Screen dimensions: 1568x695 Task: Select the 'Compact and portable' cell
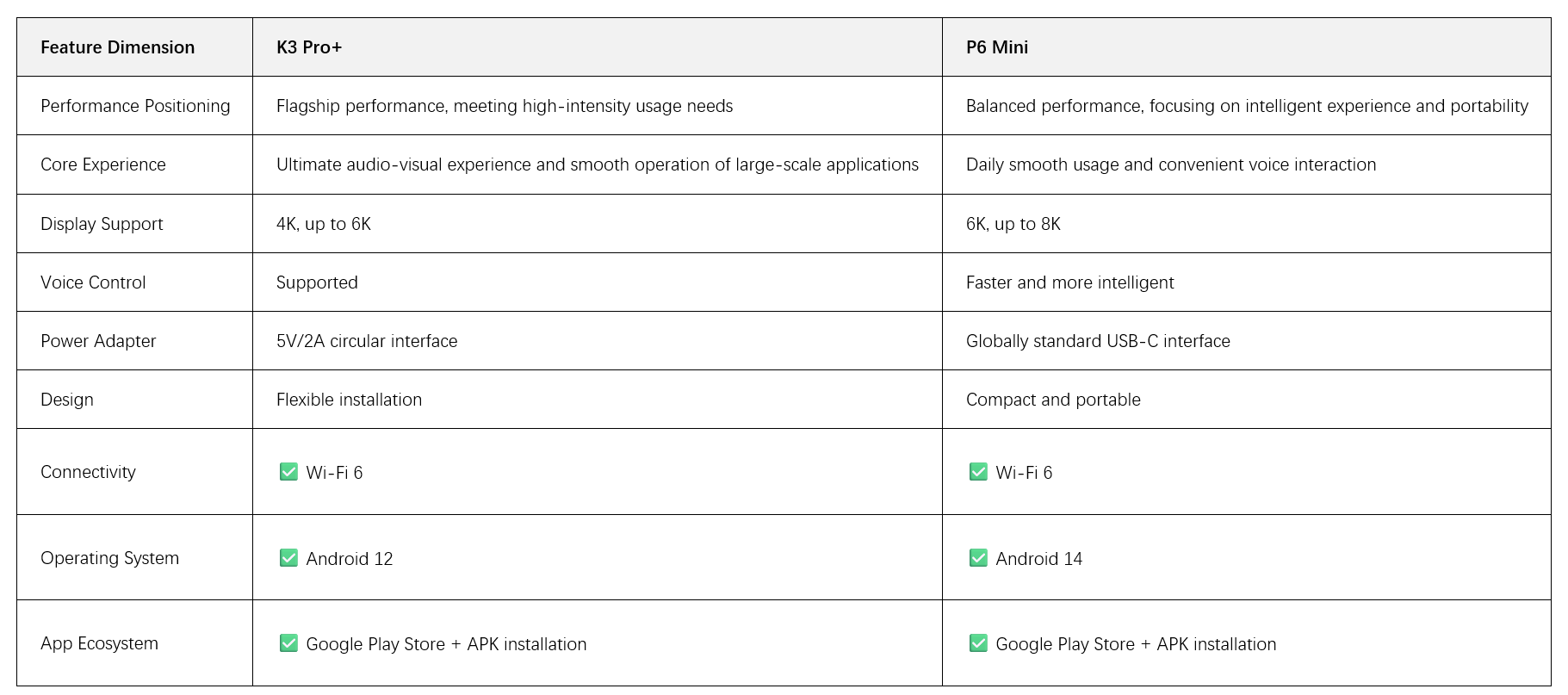[x=1053, y=400]
